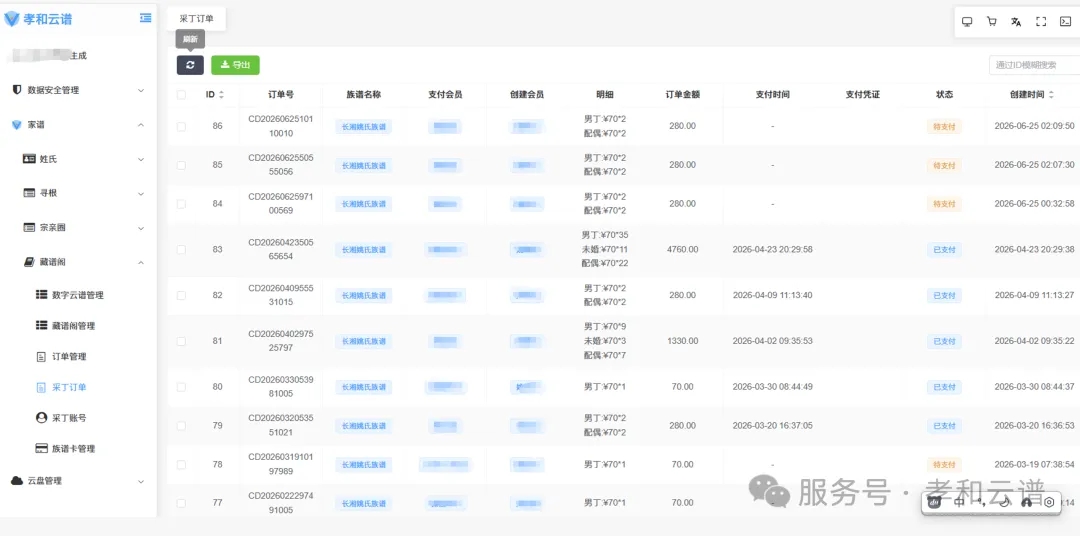Check the box for order ID 79
This screenshot has width=1080, height=536.
pyautogui.click(x=181, y=426)
